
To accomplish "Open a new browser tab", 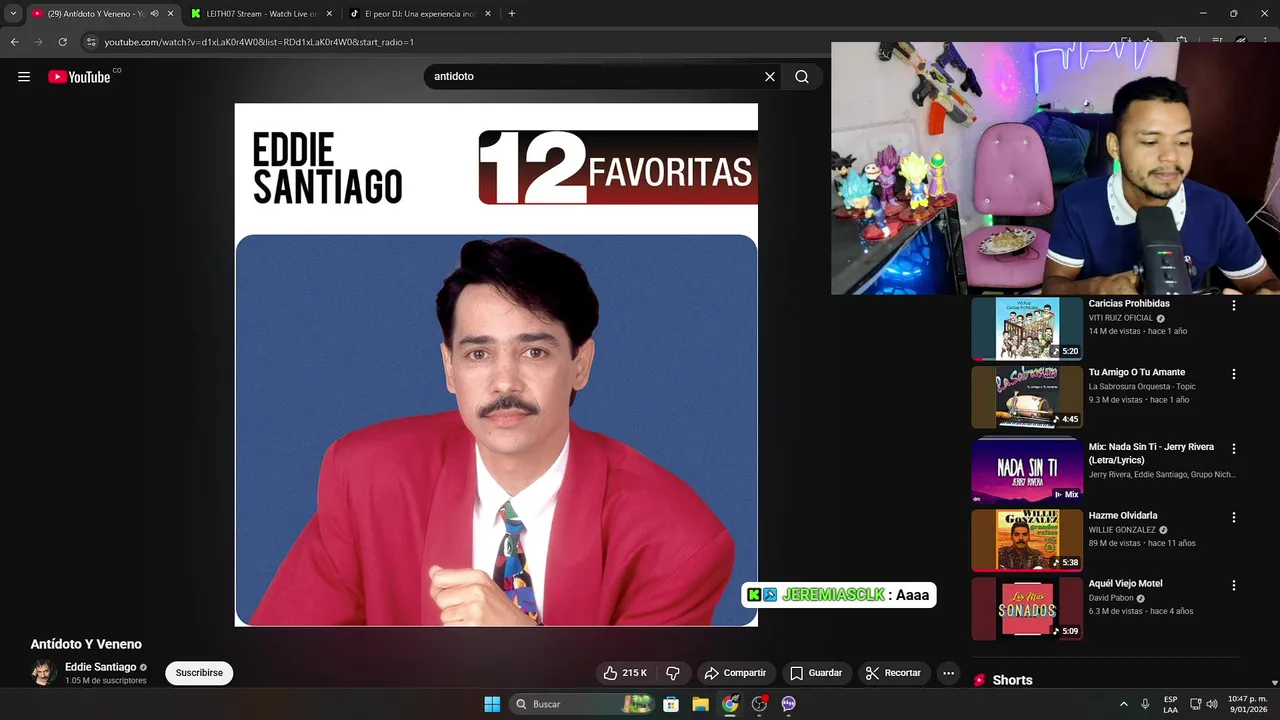I will (x=512, y=14).
